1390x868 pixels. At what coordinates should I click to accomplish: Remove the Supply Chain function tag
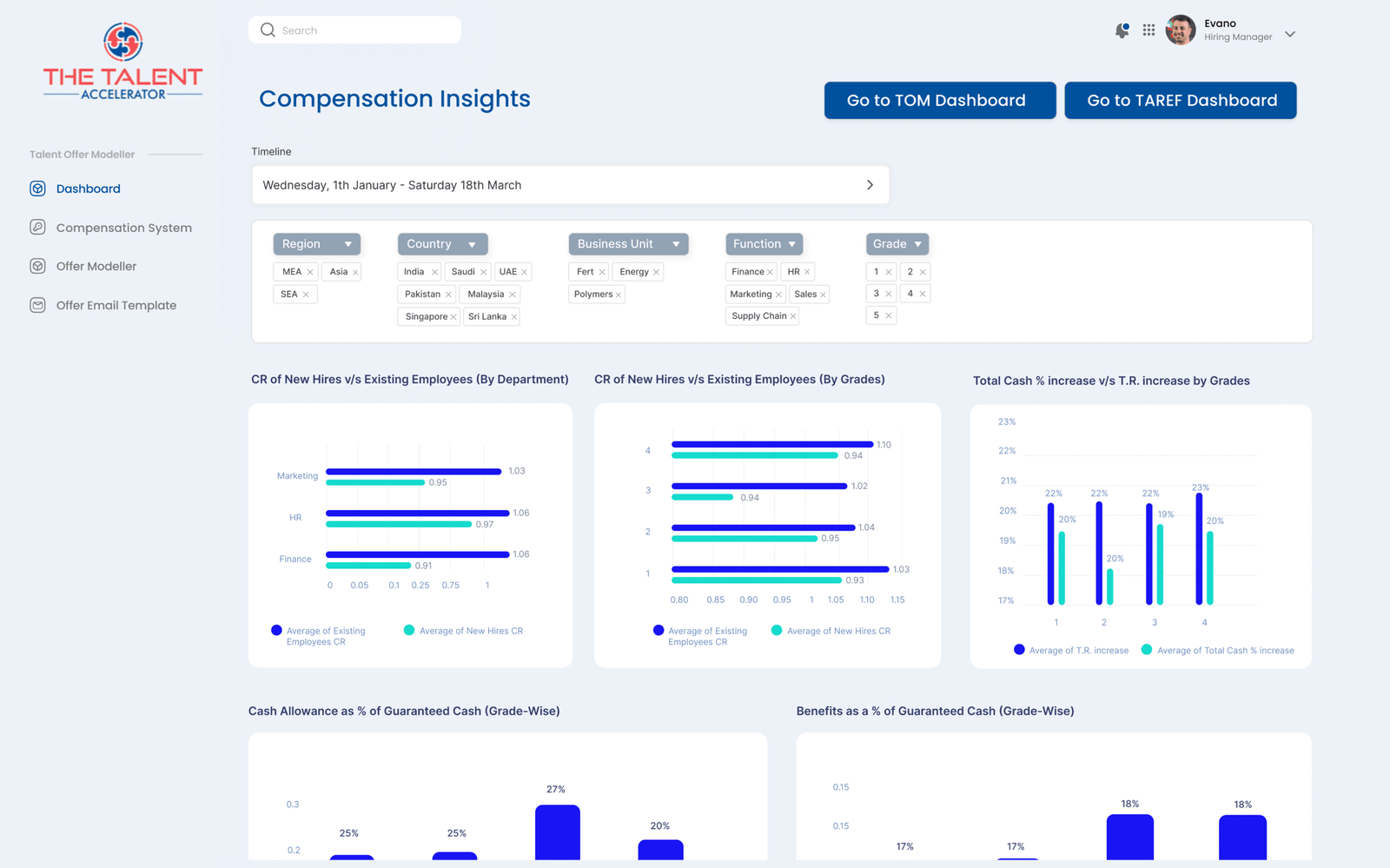tap(793, 316)
